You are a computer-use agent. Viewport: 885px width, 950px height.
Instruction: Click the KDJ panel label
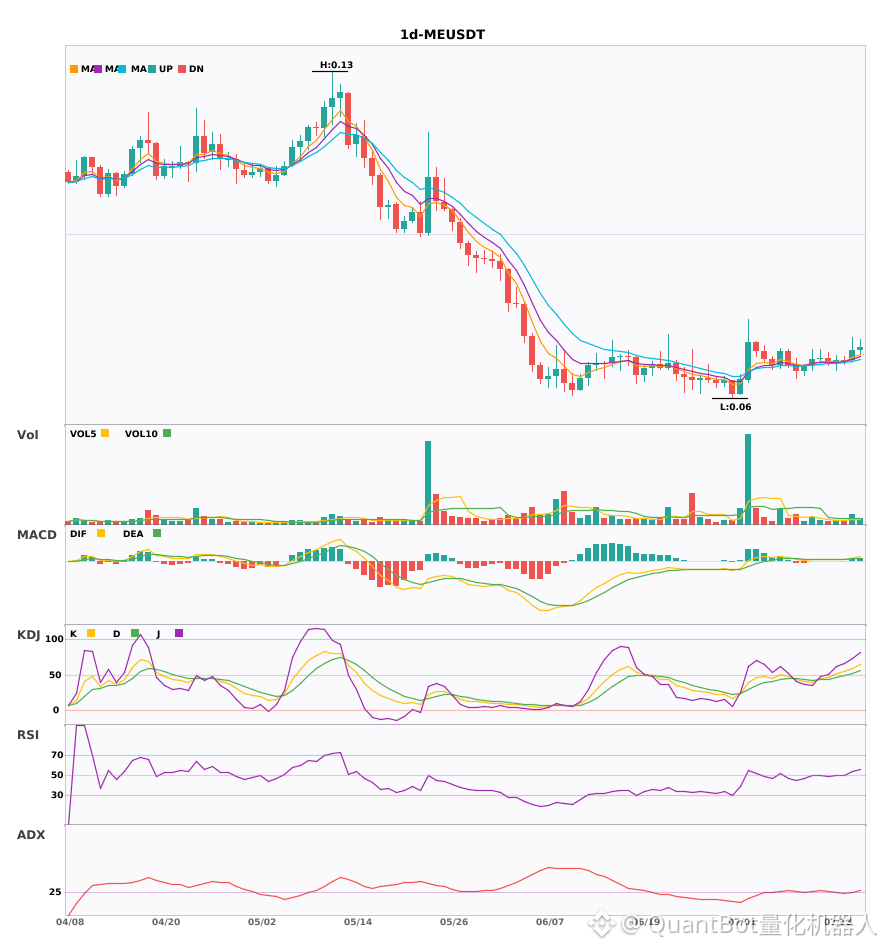tap(28, 635)
